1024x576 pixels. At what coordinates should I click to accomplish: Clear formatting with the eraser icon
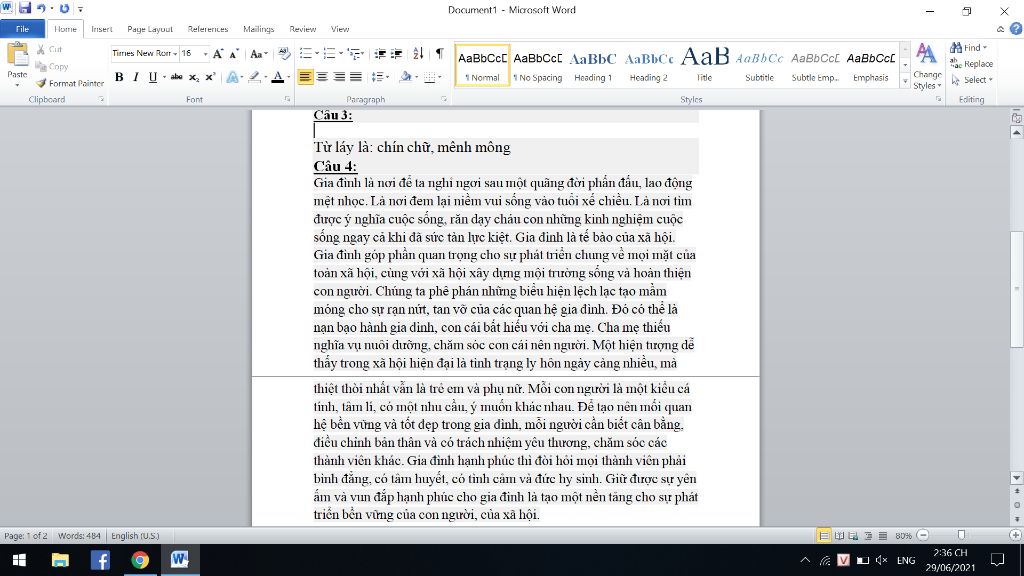point(283,54)
